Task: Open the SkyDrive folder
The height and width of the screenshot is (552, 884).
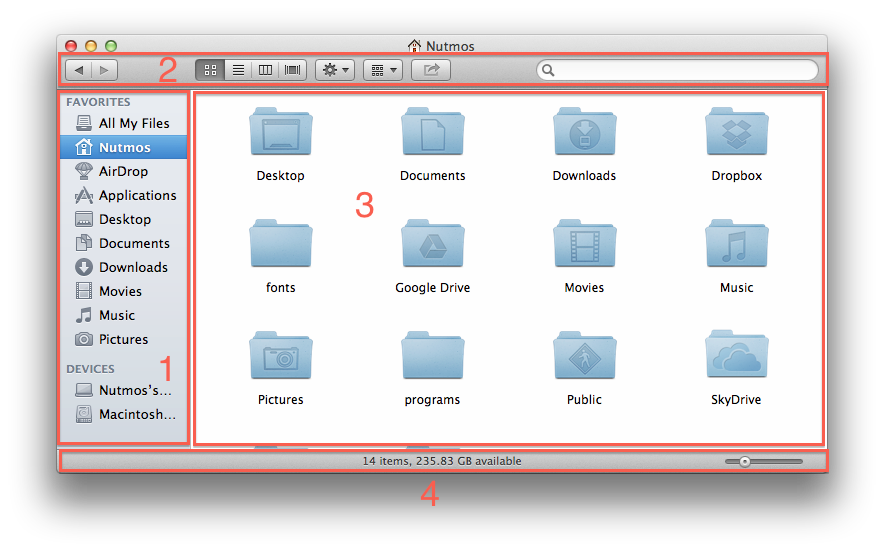Action: pos(736,358)
